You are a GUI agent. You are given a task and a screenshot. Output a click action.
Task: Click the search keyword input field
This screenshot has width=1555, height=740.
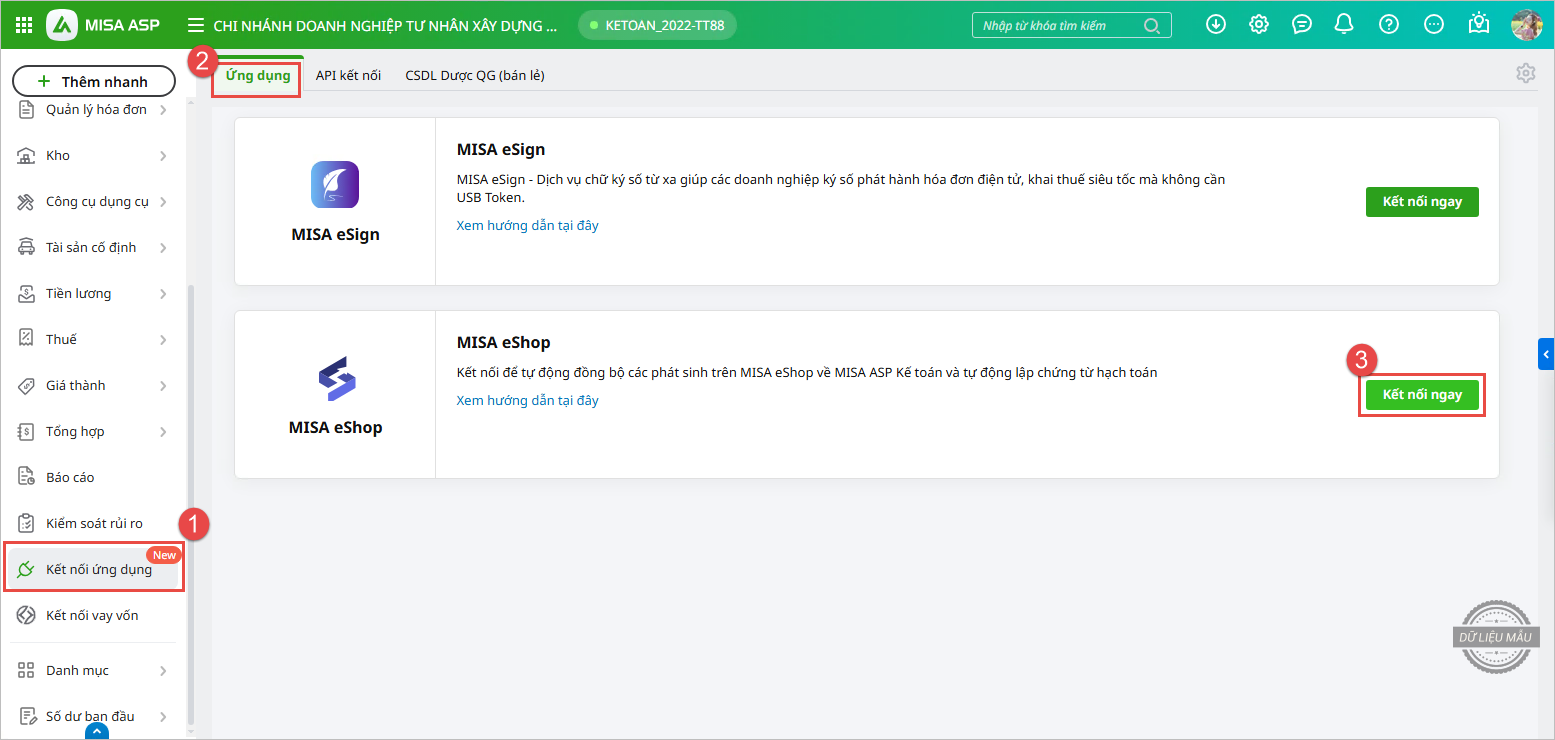click(x=1058, y=25)
